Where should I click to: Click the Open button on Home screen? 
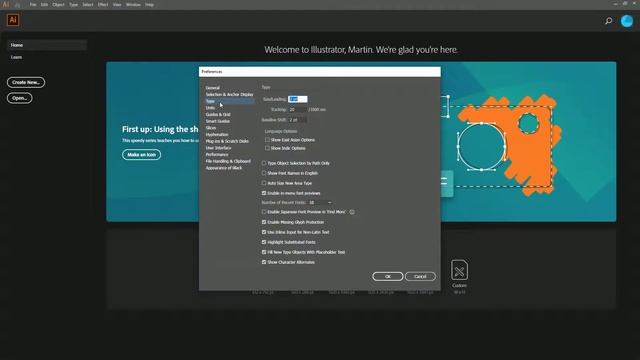(x=20, y=98)
